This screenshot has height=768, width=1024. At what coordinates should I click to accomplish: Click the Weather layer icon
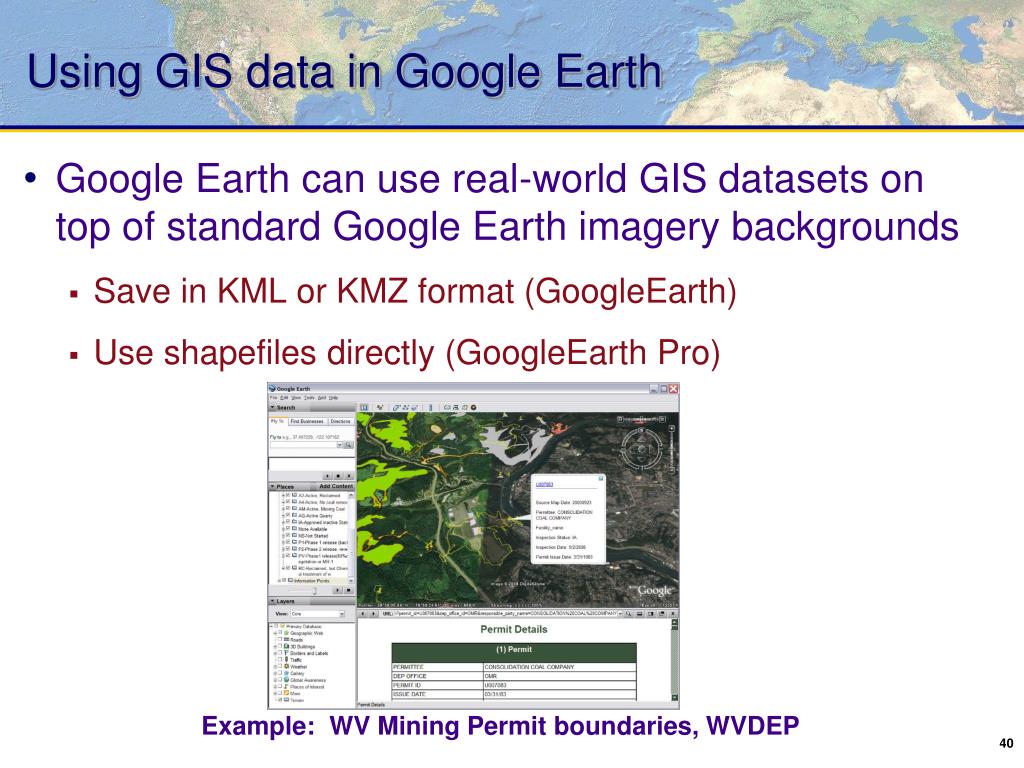(x=286, y=666)
